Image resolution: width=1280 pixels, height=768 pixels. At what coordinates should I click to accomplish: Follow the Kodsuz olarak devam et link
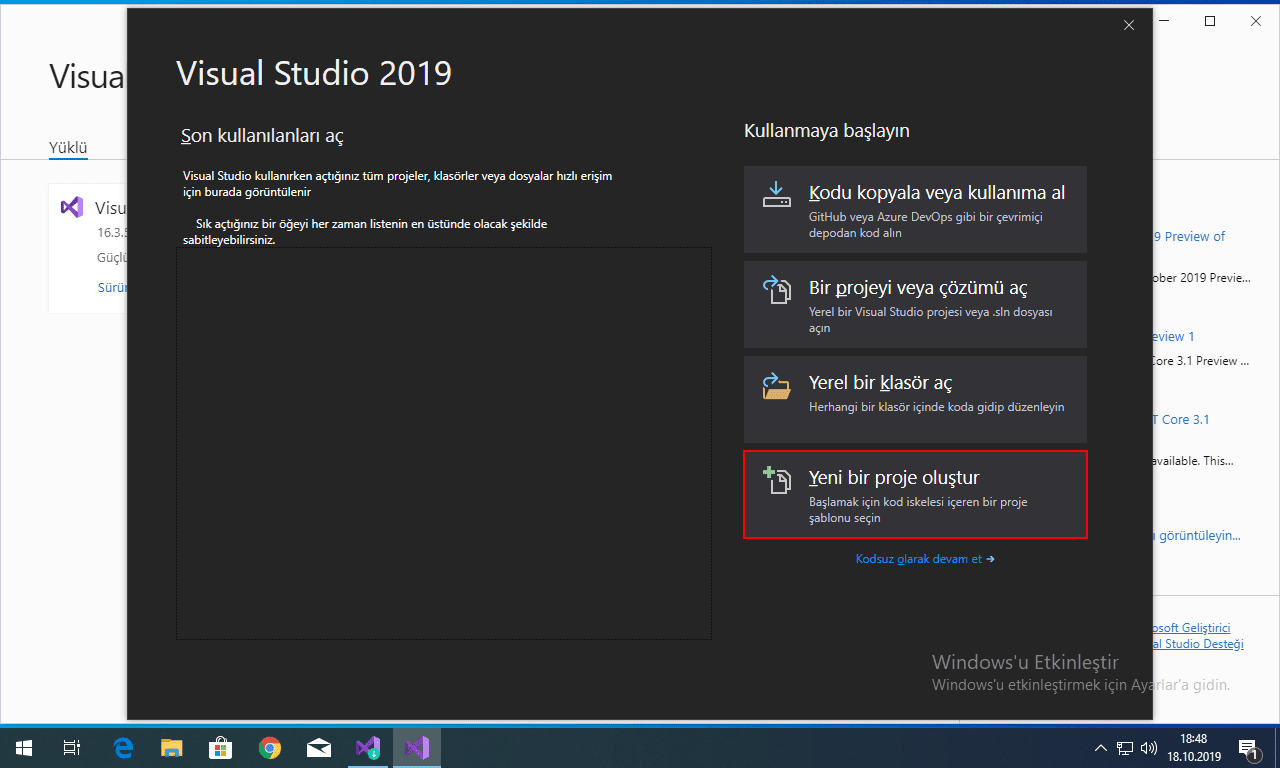pos(925,559)
